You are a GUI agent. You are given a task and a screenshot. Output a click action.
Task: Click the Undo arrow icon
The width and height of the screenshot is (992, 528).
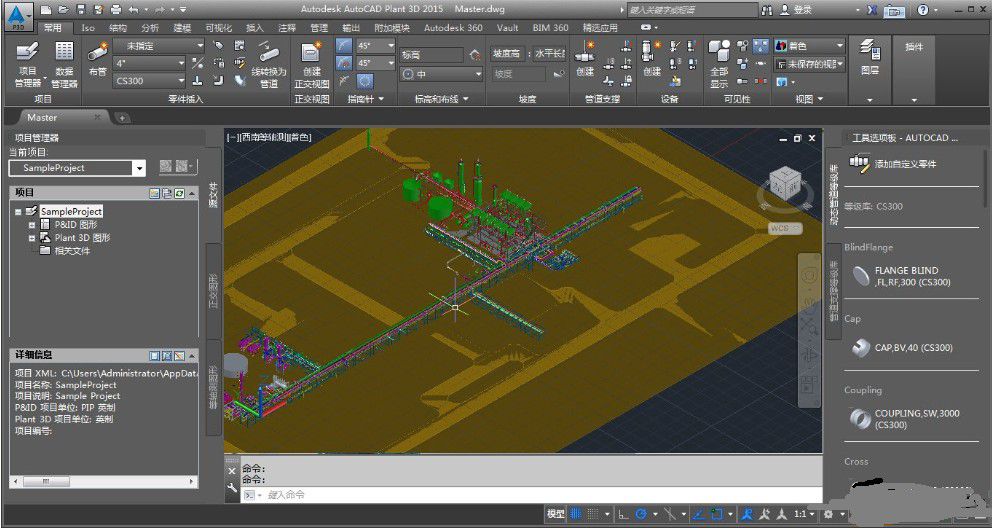click(x=133, y=10)
